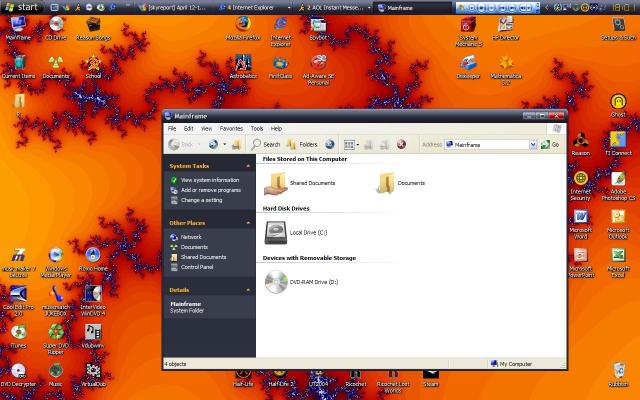The height and width of the screenshot is (400, 640).
Task: Click the Forward toolbar button
Action: tap(213, 144)
